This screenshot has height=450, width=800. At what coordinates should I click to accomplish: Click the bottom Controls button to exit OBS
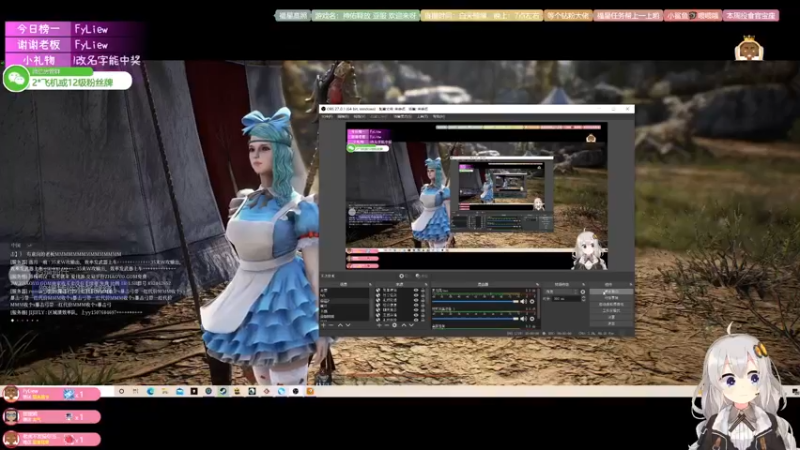click(611, 323)
